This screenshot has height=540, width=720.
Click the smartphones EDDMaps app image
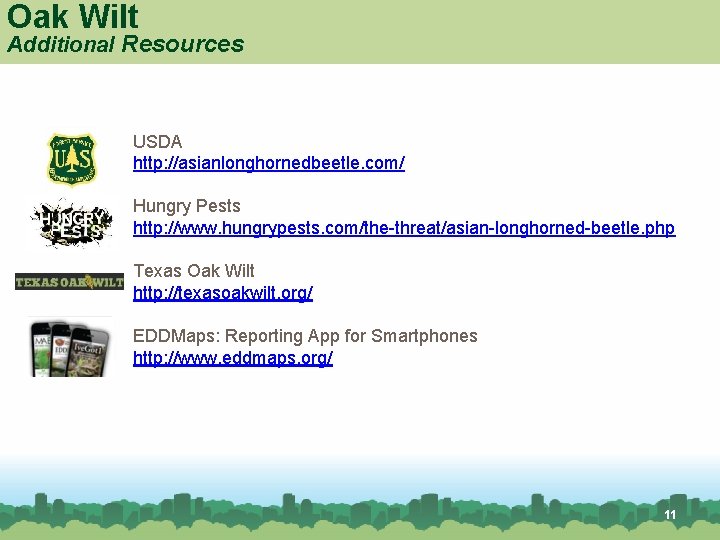pos(70,348)
